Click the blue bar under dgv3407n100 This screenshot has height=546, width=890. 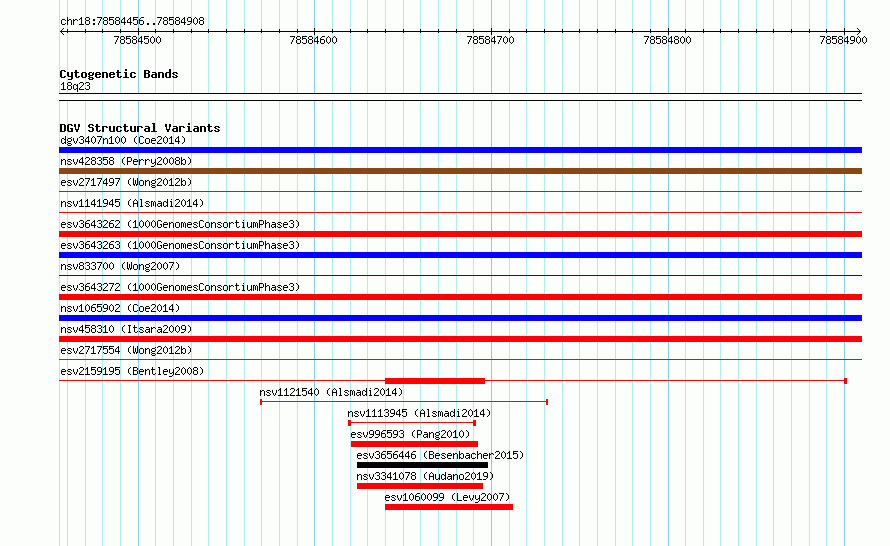pos(460,150)
